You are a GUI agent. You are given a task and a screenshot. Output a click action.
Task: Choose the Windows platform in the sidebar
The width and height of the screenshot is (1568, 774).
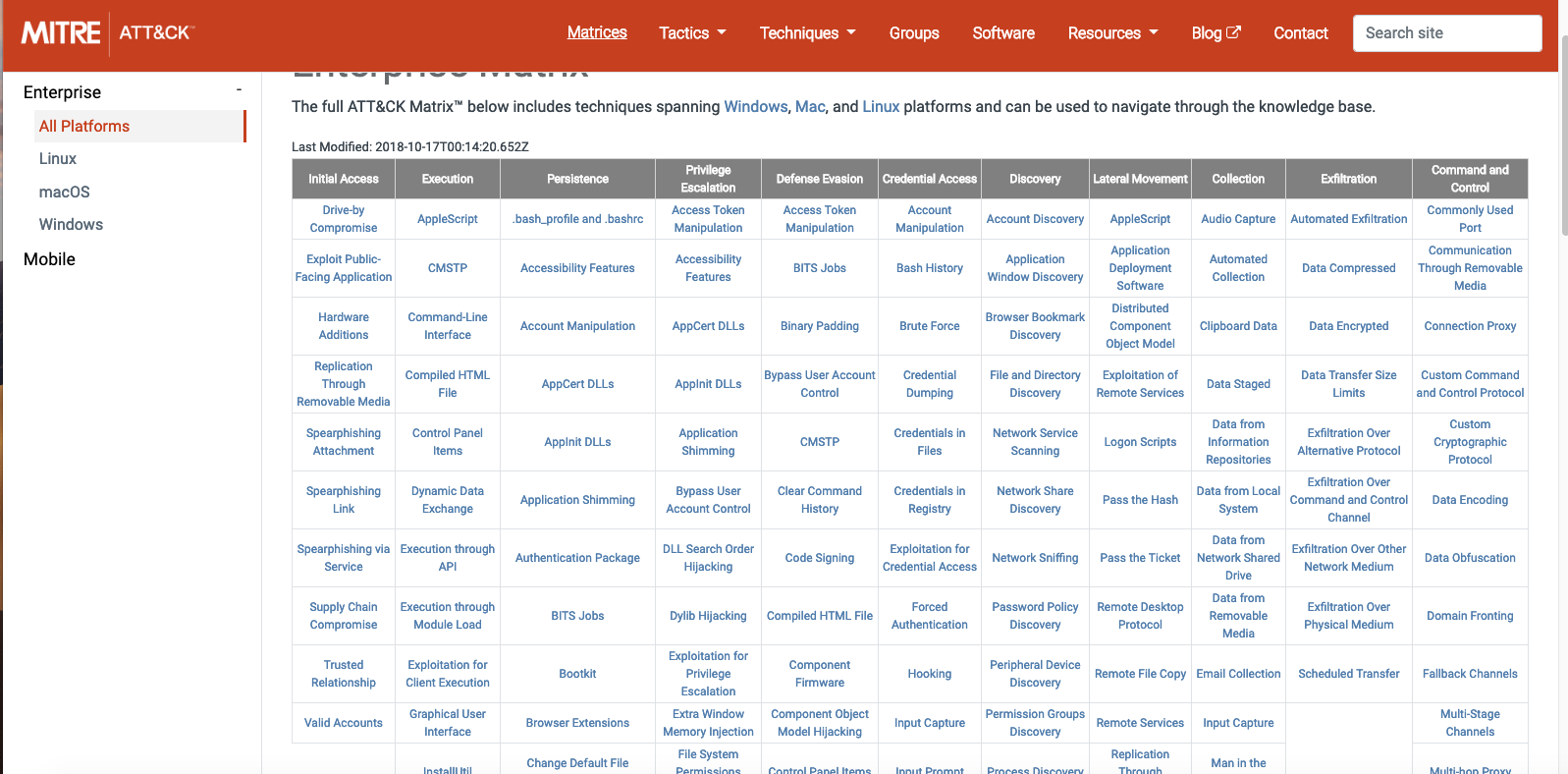point(71,225)
